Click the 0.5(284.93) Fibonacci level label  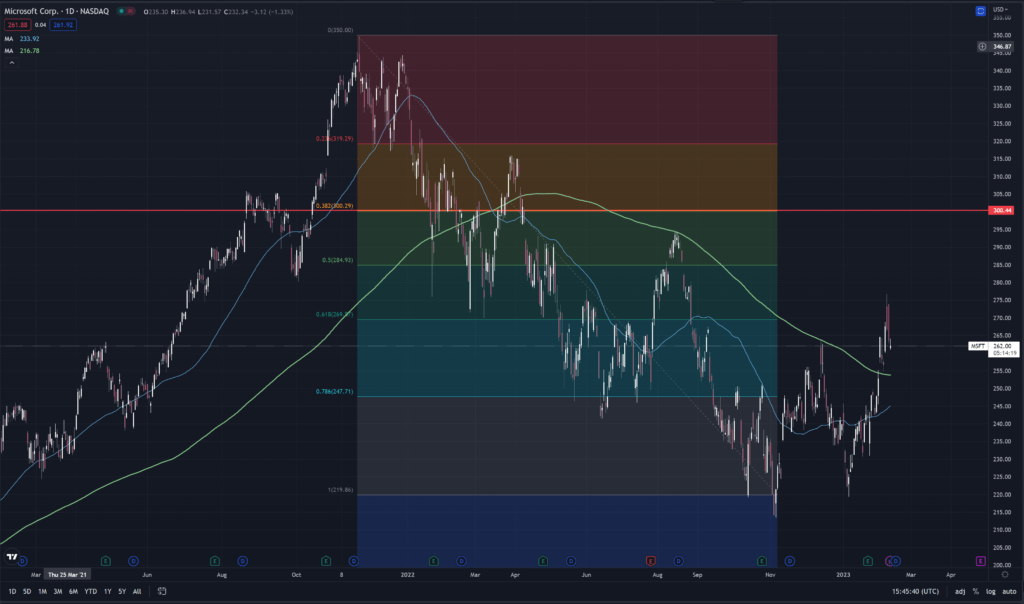(x=338, y=260)
